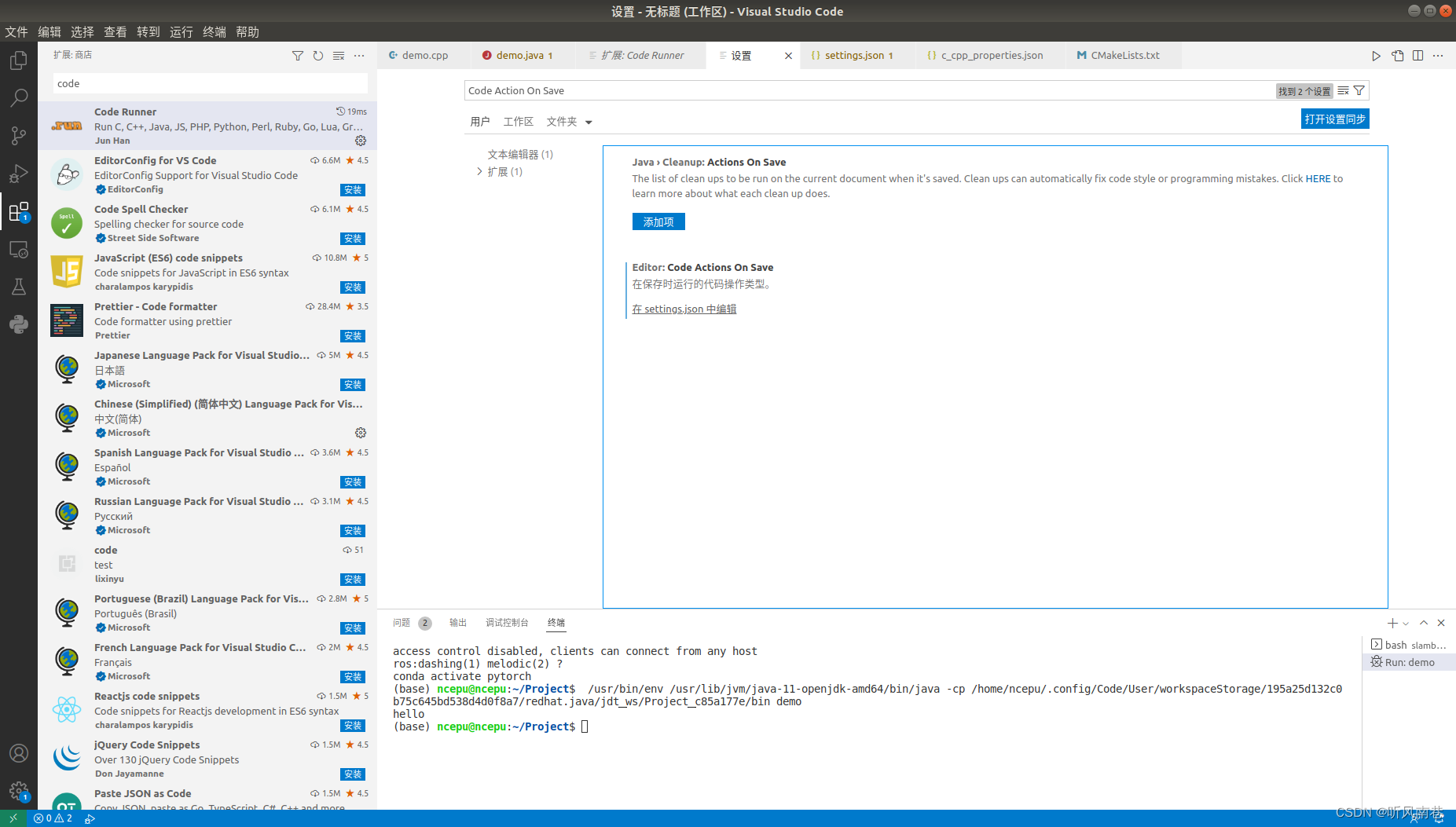This screenshot has height=827, width=1456.
Task: Open Chinese Language Pack manage gear
Action: (361, 433)
